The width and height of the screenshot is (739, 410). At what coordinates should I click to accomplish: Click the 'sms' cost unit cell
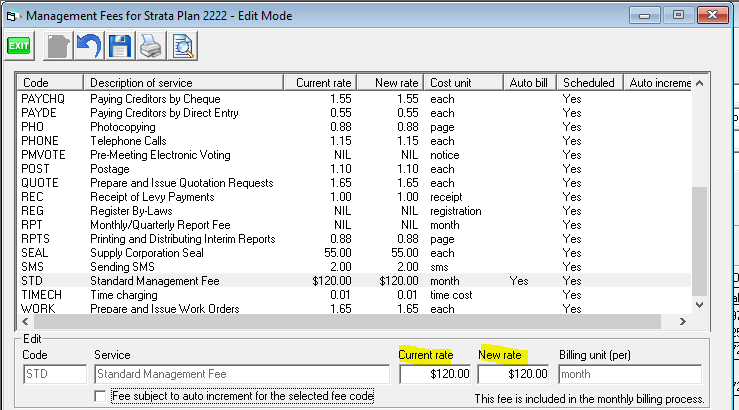tap(439, 267)
